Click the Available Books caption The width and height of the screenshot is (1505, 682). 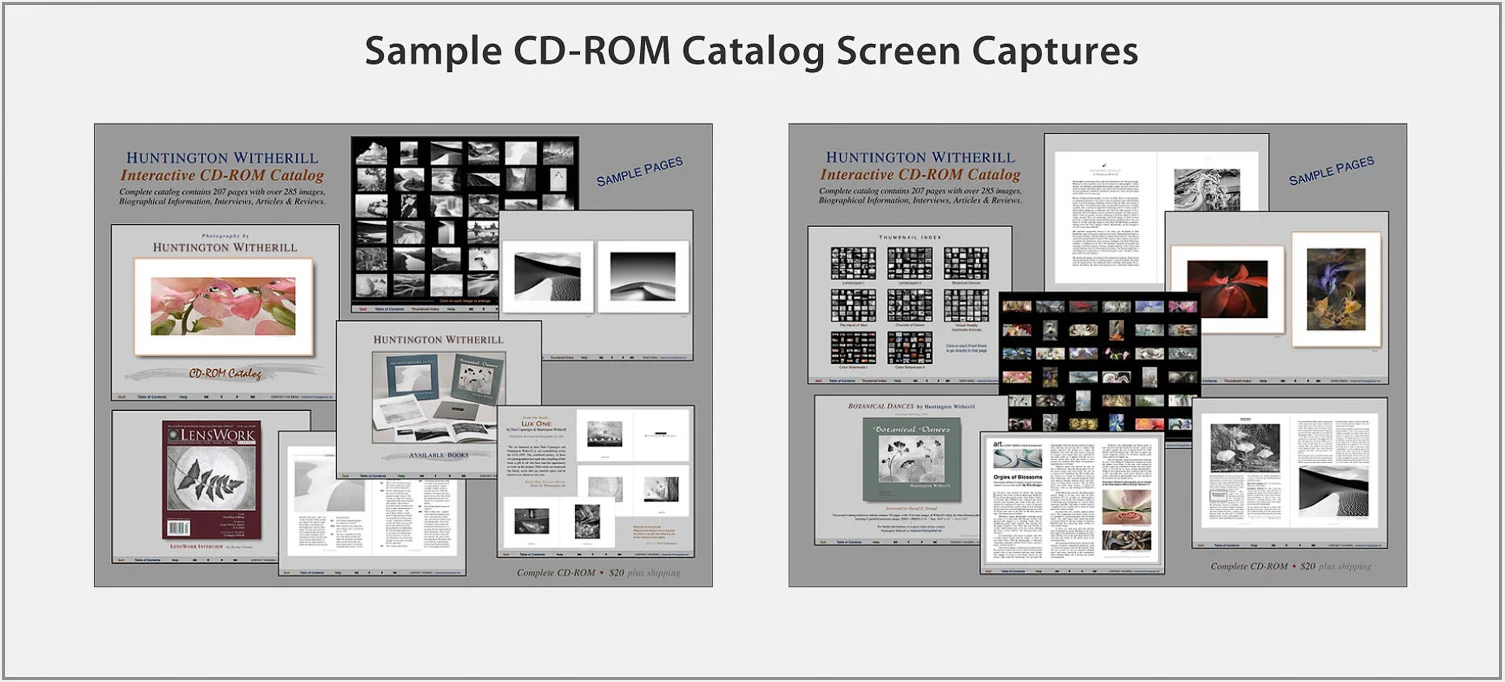(438, 456)
